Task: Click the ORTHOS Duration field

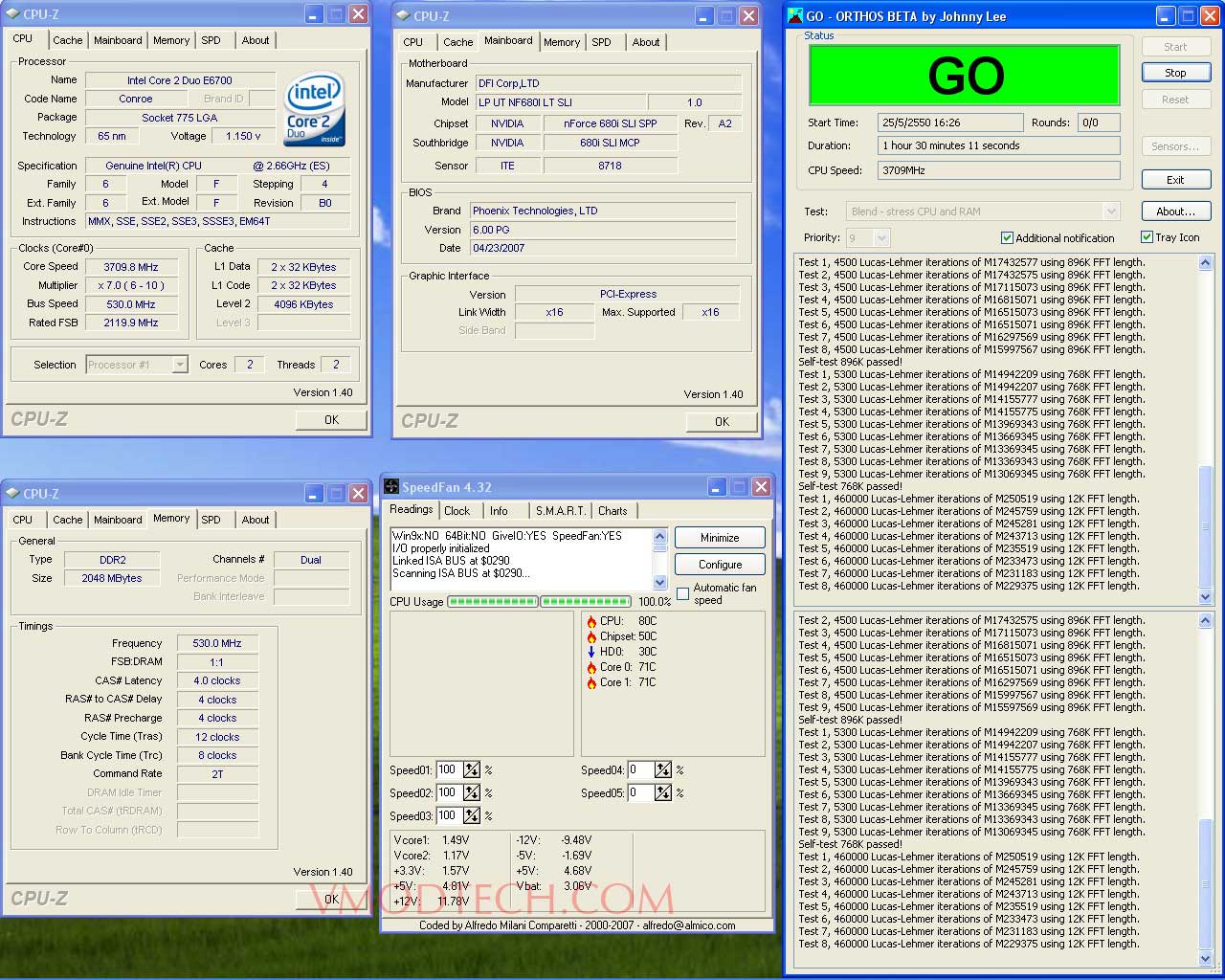Action: pyautogui.click(x=999, y=145)
